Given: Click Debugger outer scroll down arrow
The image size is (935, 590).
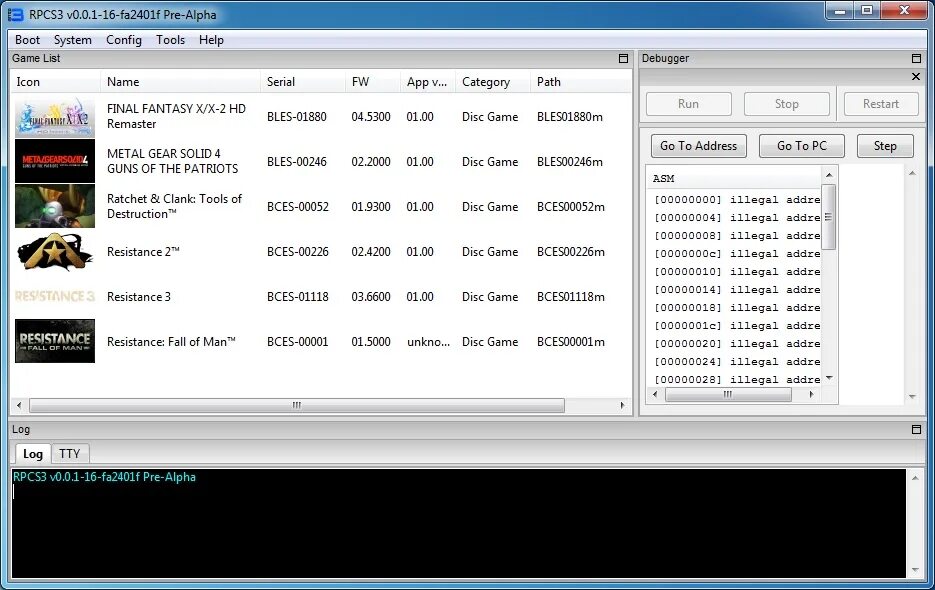Looking at the screenshot, I should (912, 397).
